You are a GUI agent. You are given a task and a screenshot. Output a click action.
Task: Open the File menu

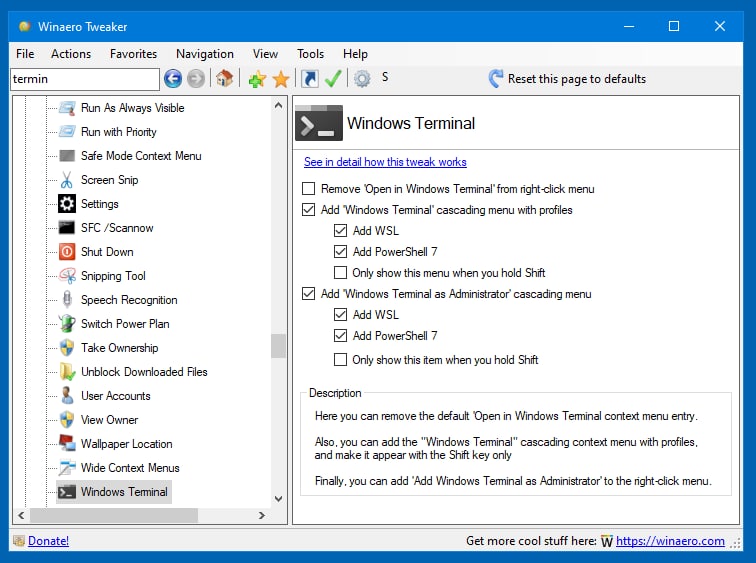click(25, 54)
